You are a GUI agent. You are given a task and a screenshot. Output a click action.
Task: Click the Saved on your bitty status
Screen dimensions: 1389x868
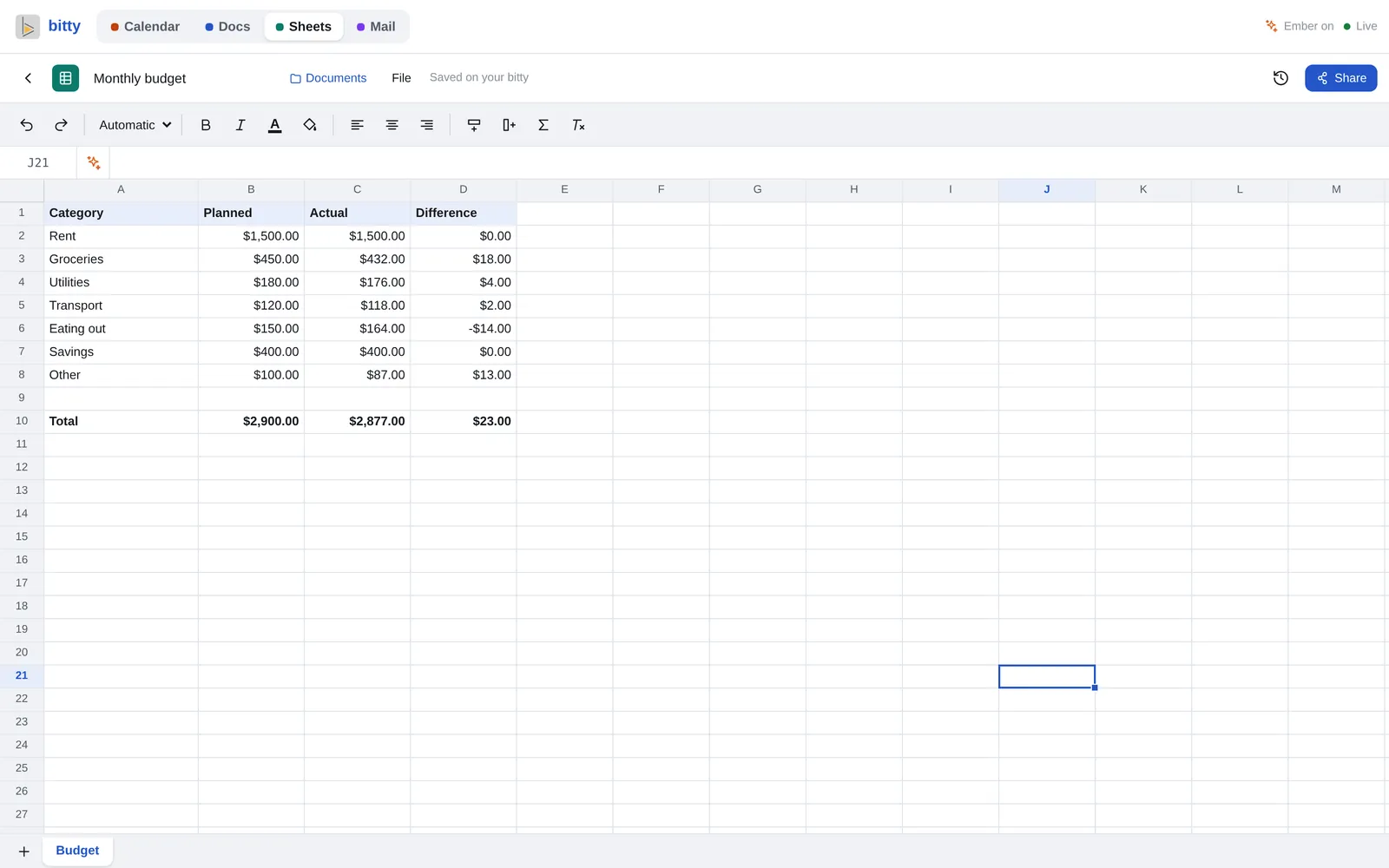click(x=479, y=77)
